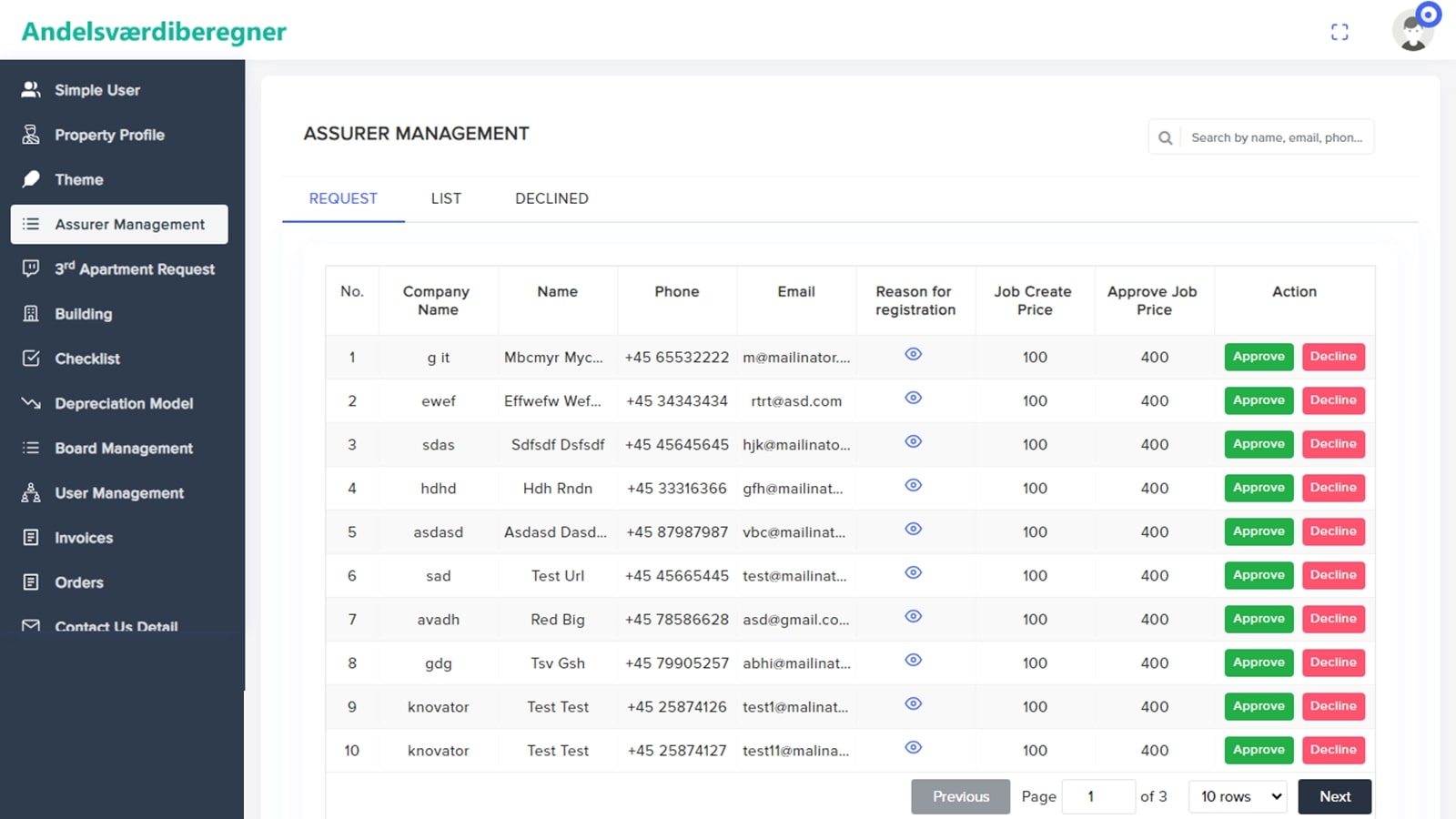1456x819 pixels.
Task: Open the Checklist sidebar item
Action: (x=86, y=359)
